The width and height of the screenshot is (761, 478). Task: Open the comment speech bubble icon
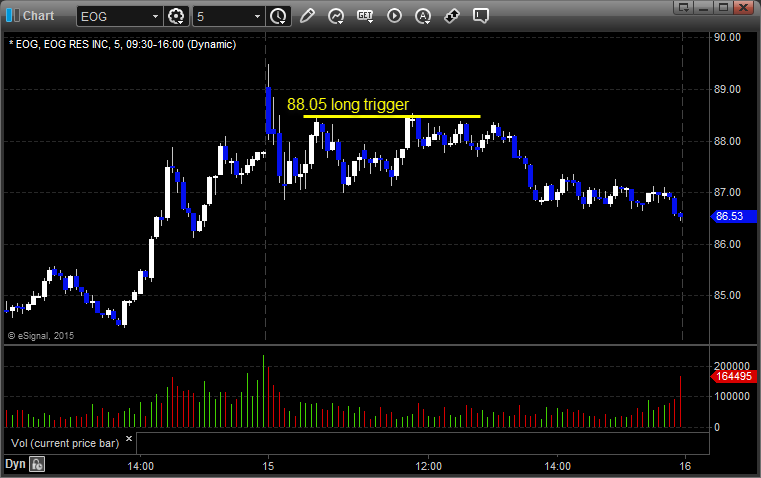tap(480, 16)
